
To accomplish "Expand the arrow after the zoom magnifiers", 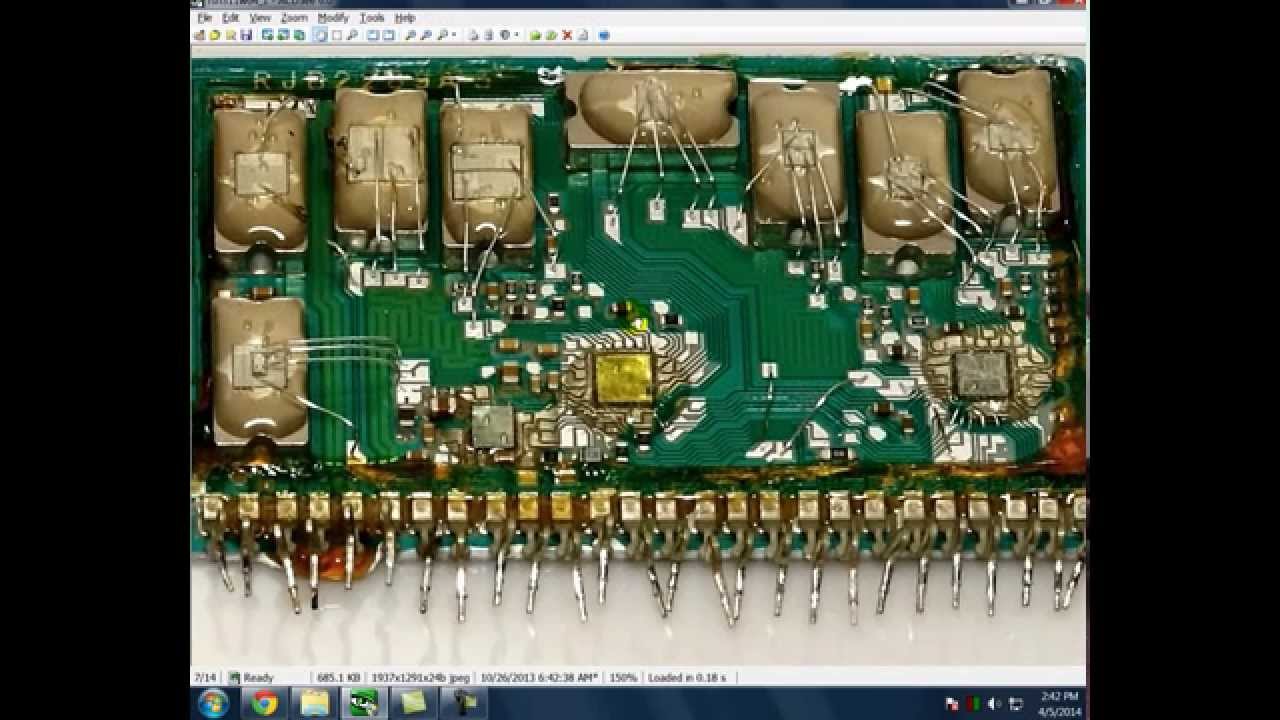I will (x=454, y=35).
